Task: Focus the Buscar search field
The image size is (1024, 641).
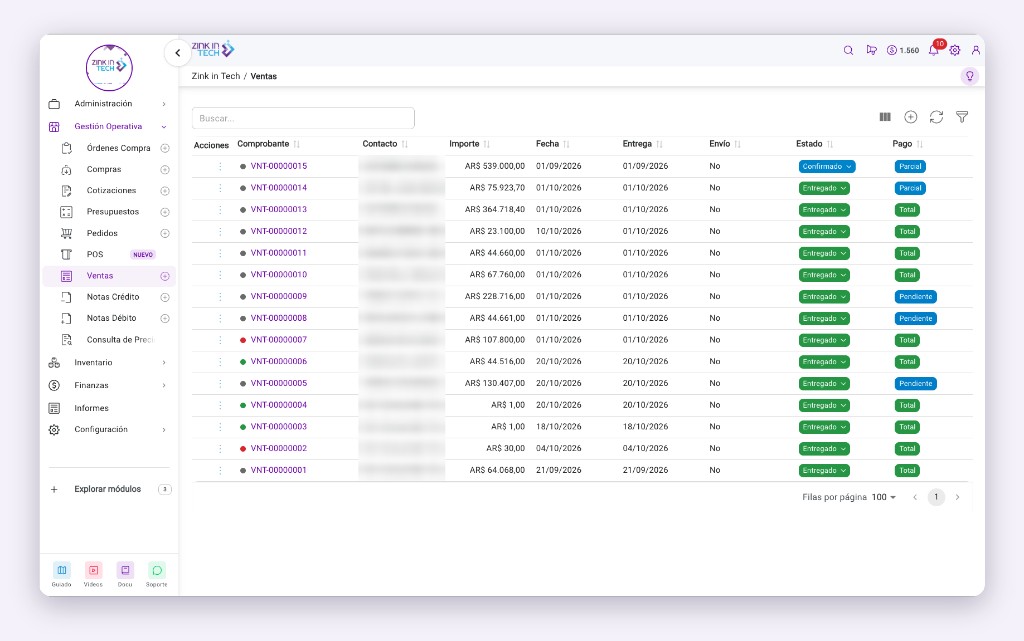Action: tap(303, 118)
